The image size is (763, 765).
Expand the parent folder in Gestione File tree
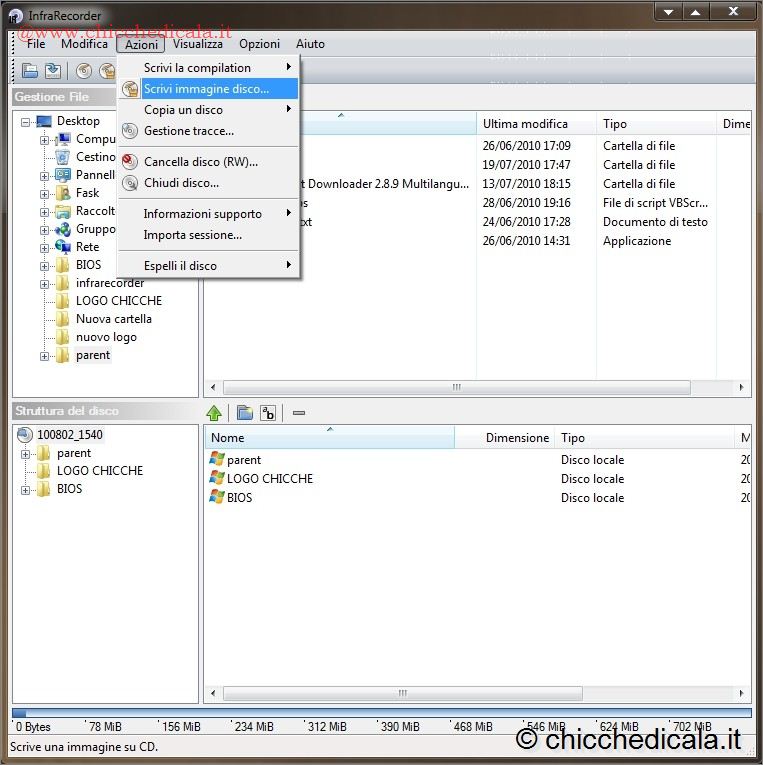(45, 356)
